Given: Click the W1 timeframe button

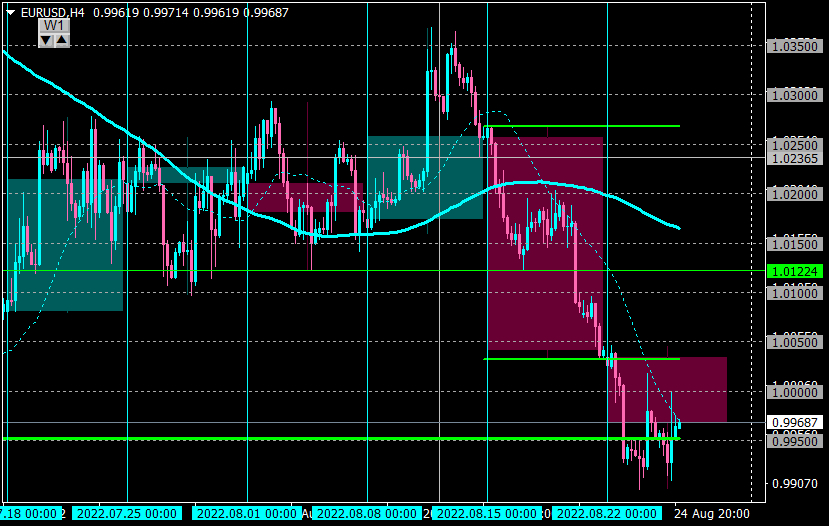Looking at the screenshot, I should coord(53,26).
